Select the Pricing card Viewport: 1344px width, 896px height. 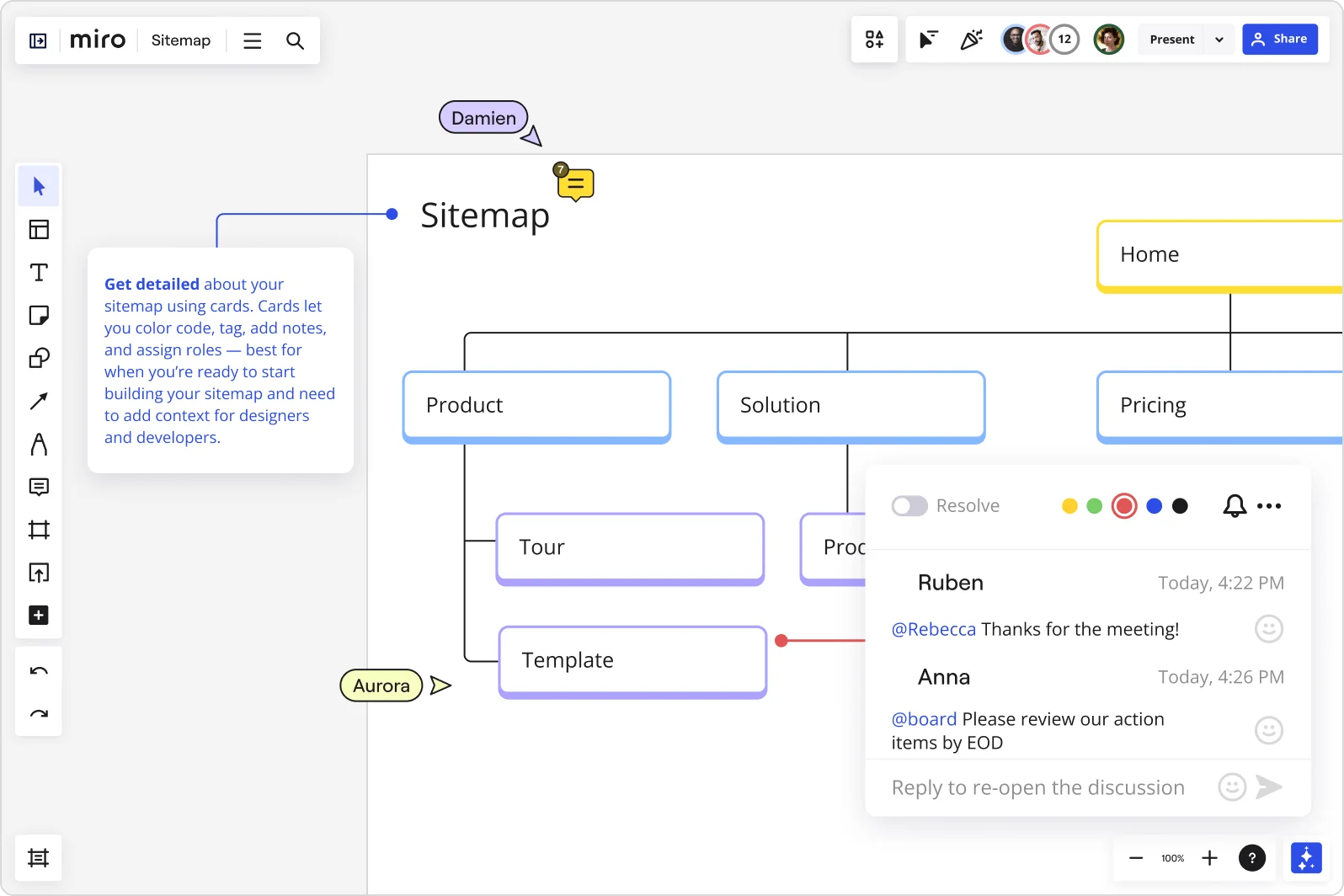click(x=1220, y=408)
